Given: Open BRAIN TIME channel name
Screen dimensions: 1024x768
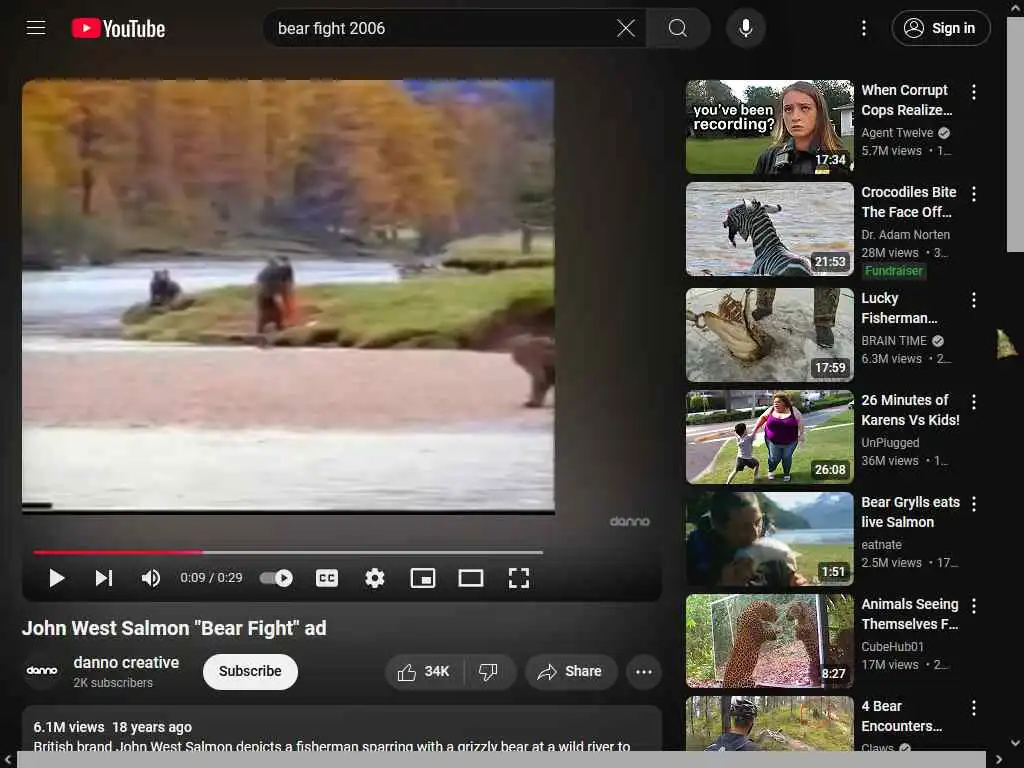Looking at the screenshot, I should point(894,341).
